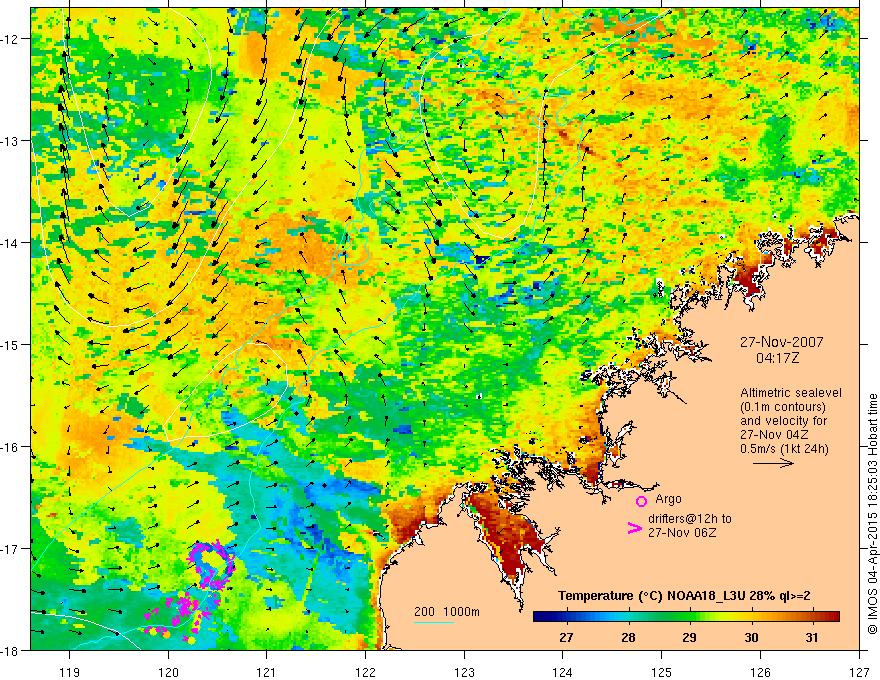Screen dimensions: 880x680
Task: Click the text and velocity for
Action: tap(783, 421)
